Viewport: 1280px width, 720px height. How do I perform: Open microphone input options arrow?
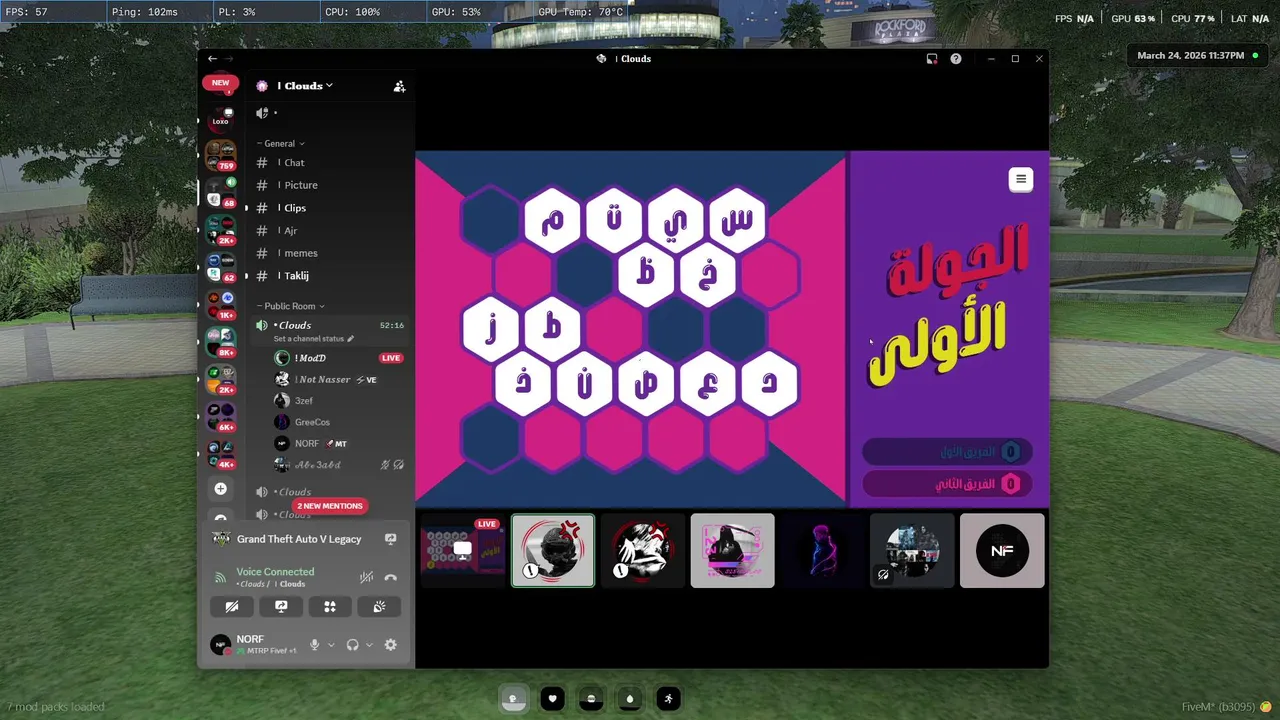pos(331,645)
